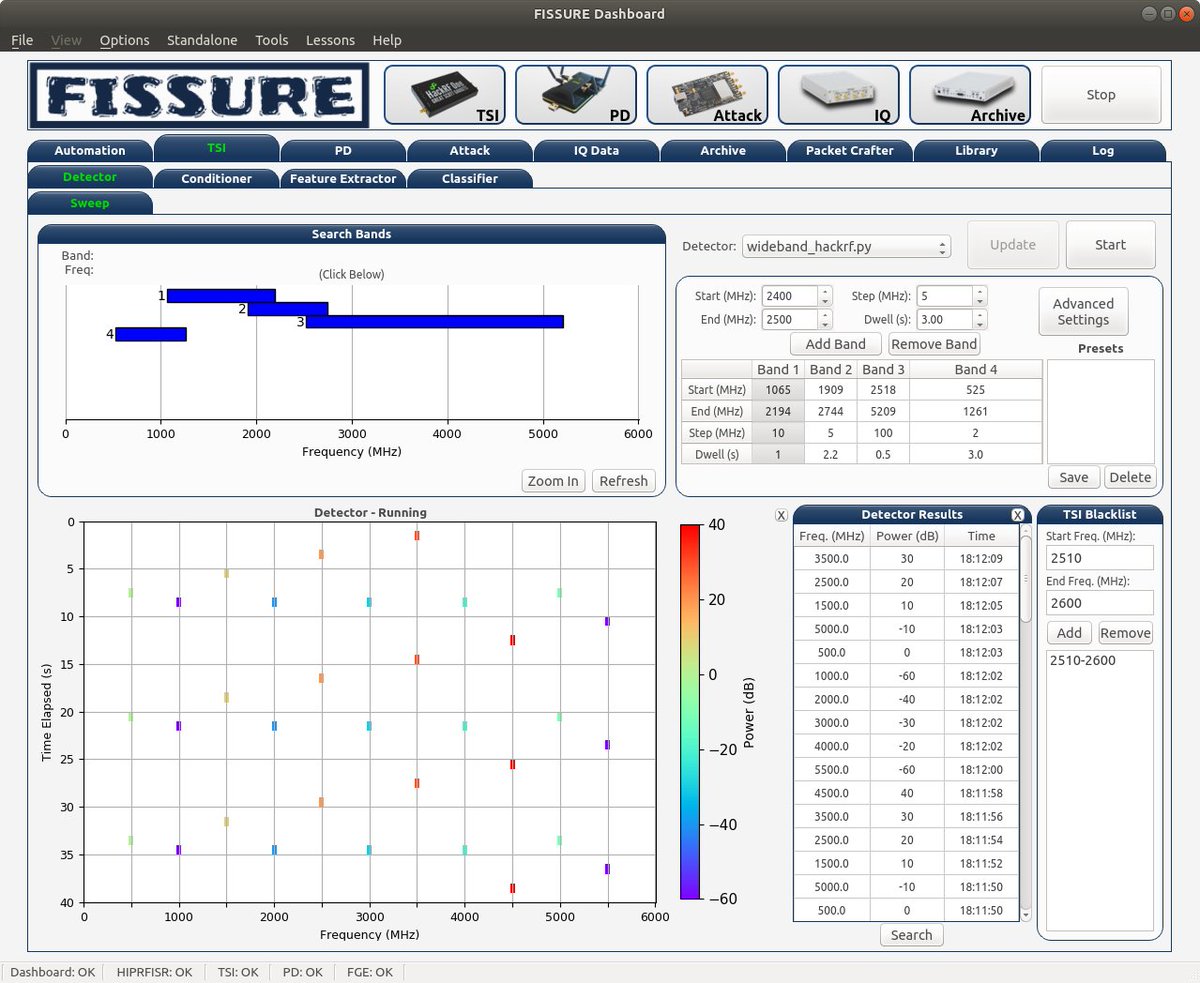This screenshot has height=983, width=1200.
Task: Select the Band 1 column header
Action: 779,370
